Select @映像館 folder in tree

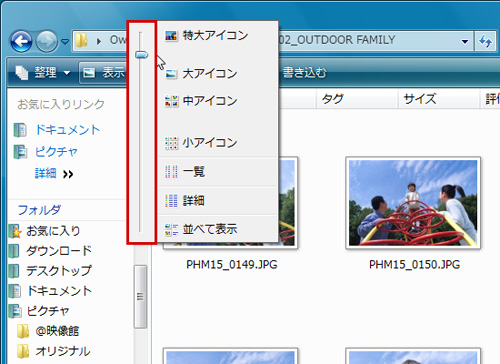click(57, 331)
